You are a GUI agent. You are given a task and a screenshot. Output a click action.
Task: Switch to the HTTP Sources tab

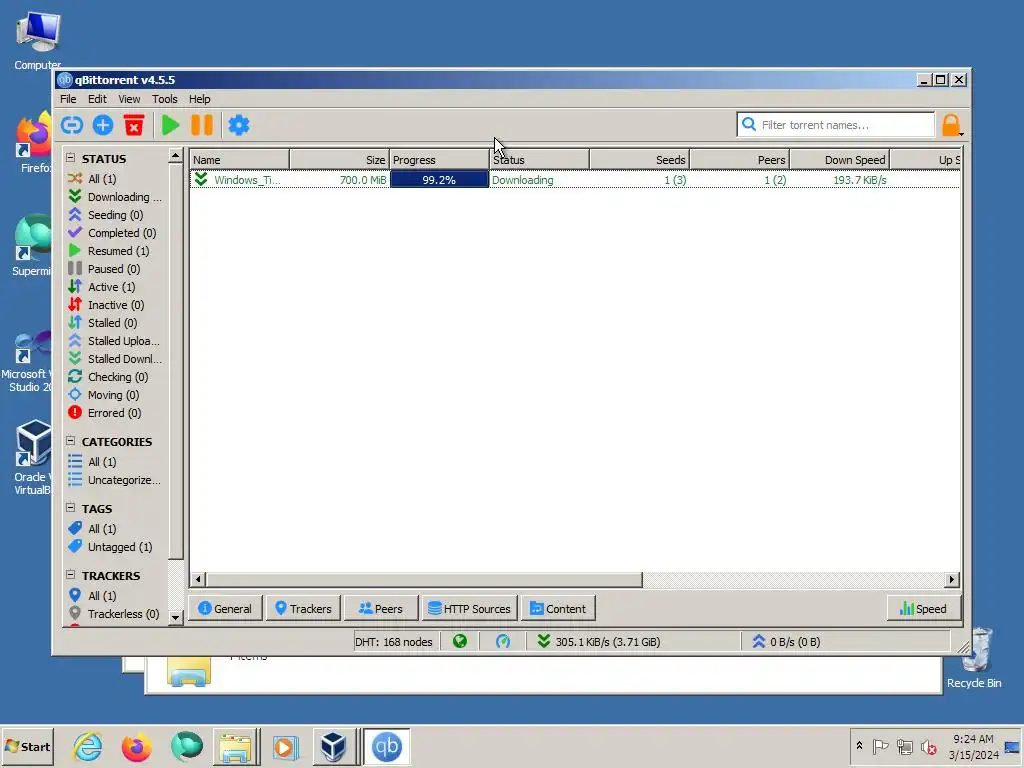470,608
